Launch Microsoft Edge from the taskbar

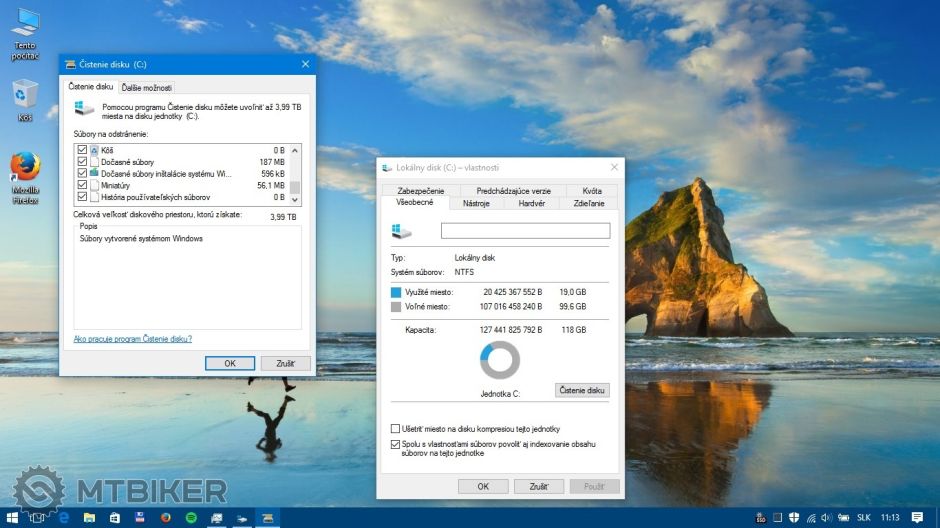tap(63, 517)
